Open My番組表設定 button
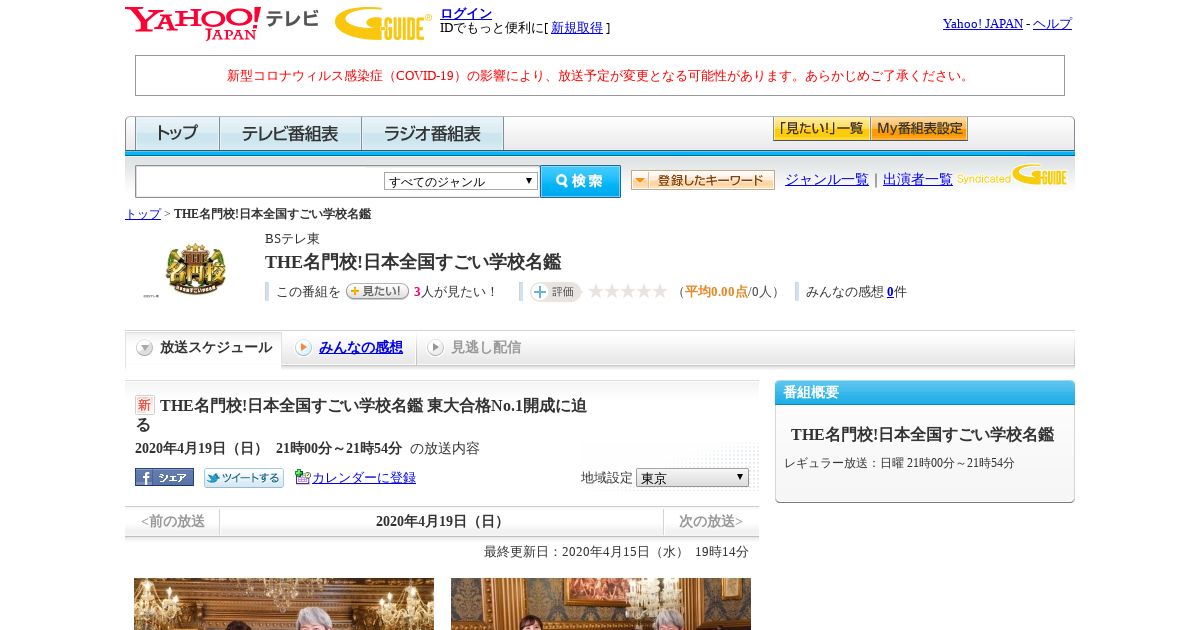 pyautogui.click(x=919, y=129)
